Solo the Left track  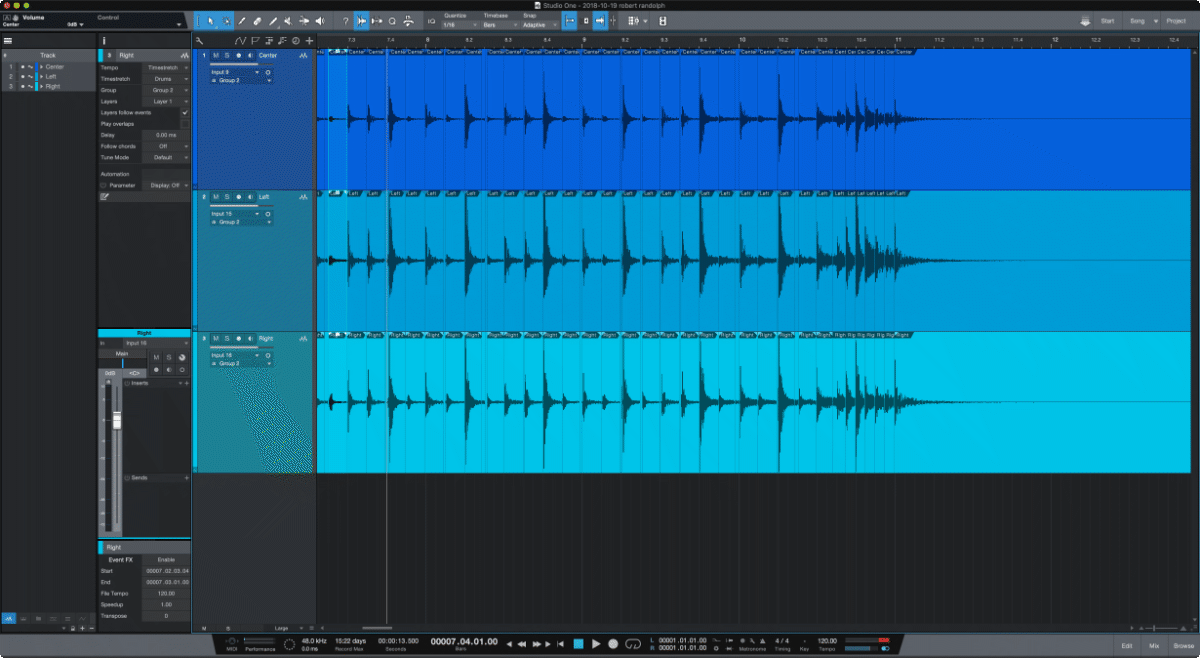(227, 197)
